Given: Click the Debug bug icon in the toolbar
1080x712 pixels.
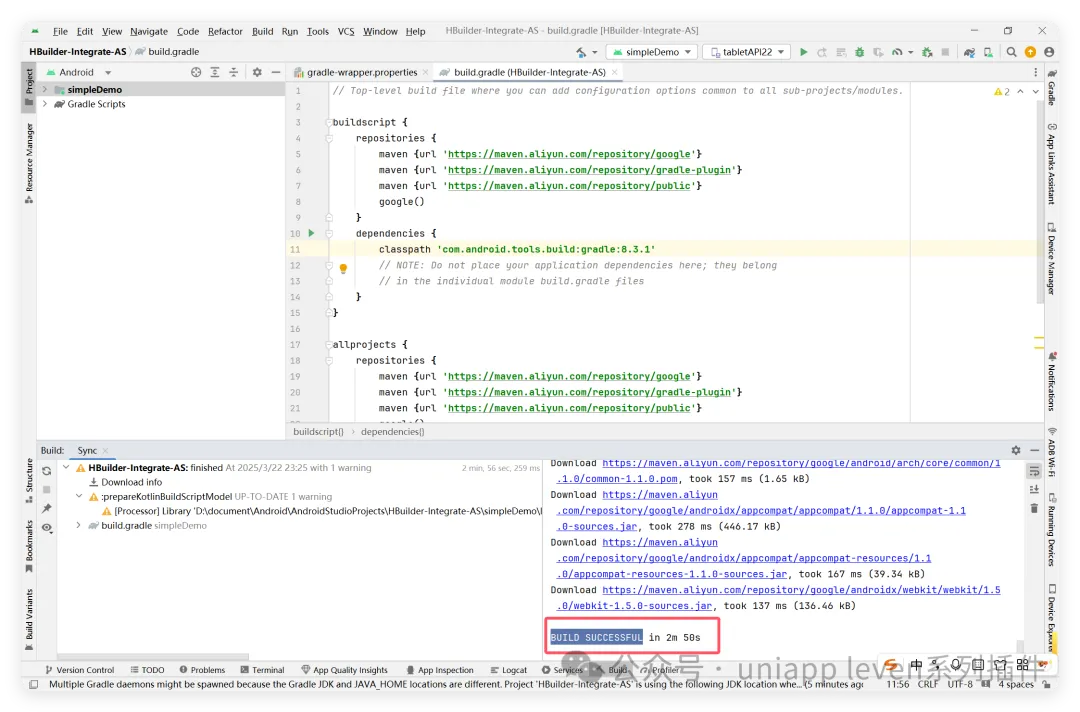Looking at the screenshot, I should click(x=860, y=52).
